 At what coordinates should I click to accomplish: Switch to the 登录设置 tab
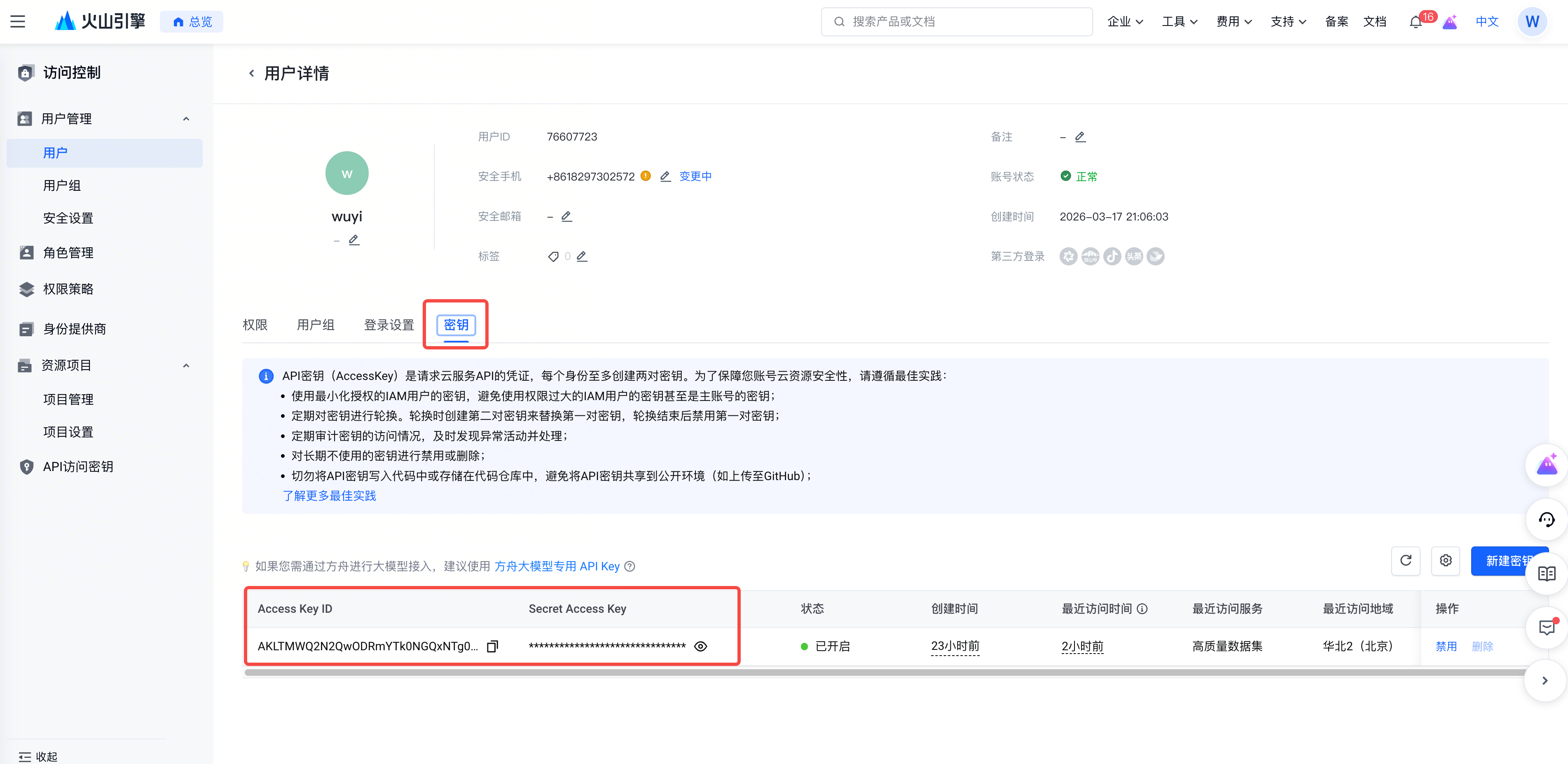[388, 324]
